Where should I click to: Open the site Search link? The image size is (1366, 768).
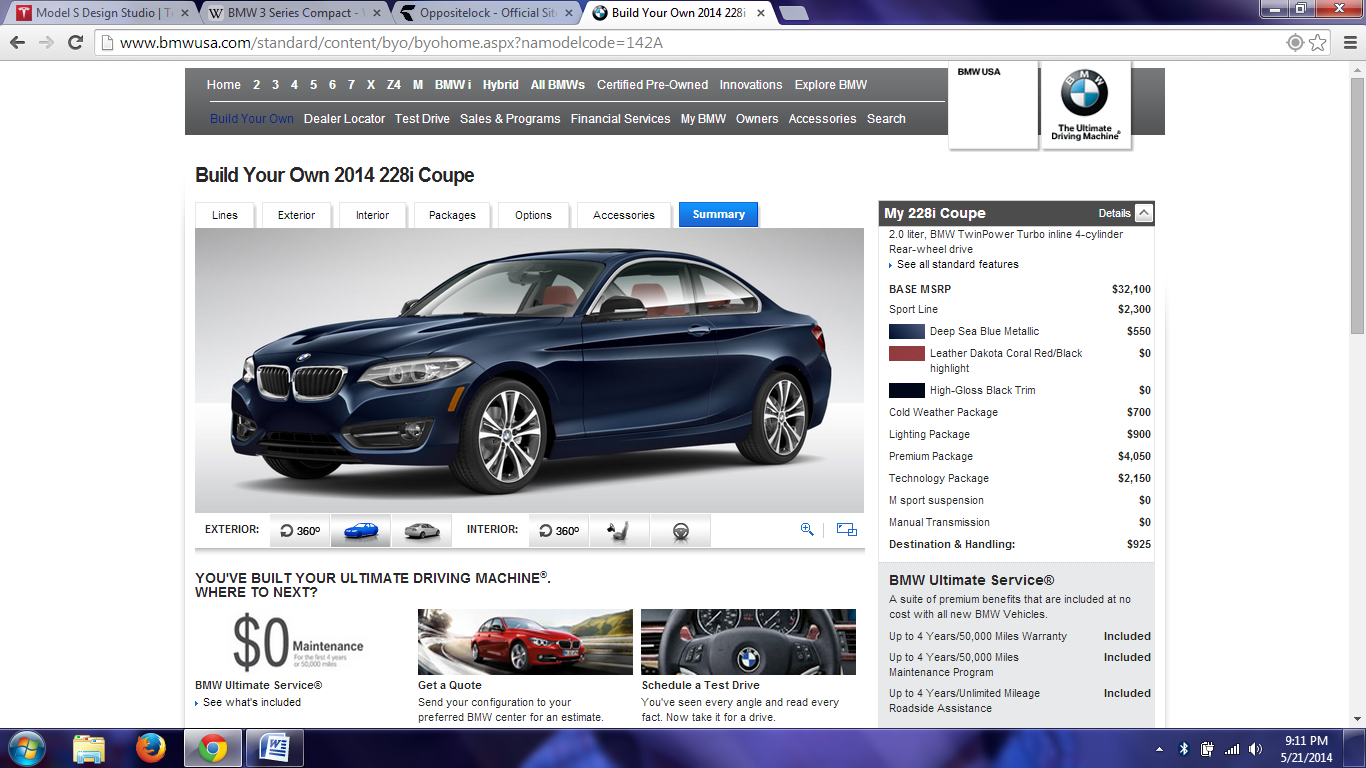point(886,119)
